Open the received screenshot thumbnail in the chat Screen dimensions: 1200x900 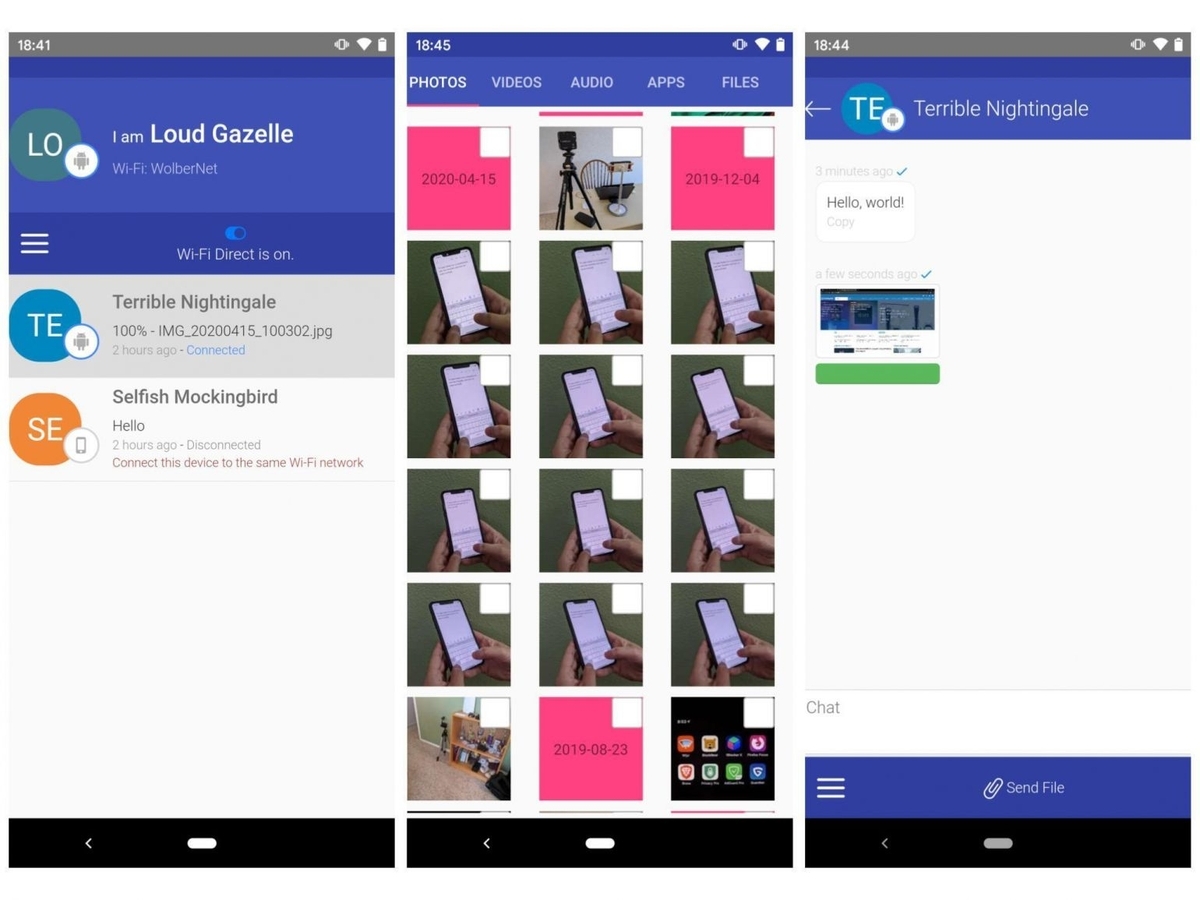pos(877,320)
